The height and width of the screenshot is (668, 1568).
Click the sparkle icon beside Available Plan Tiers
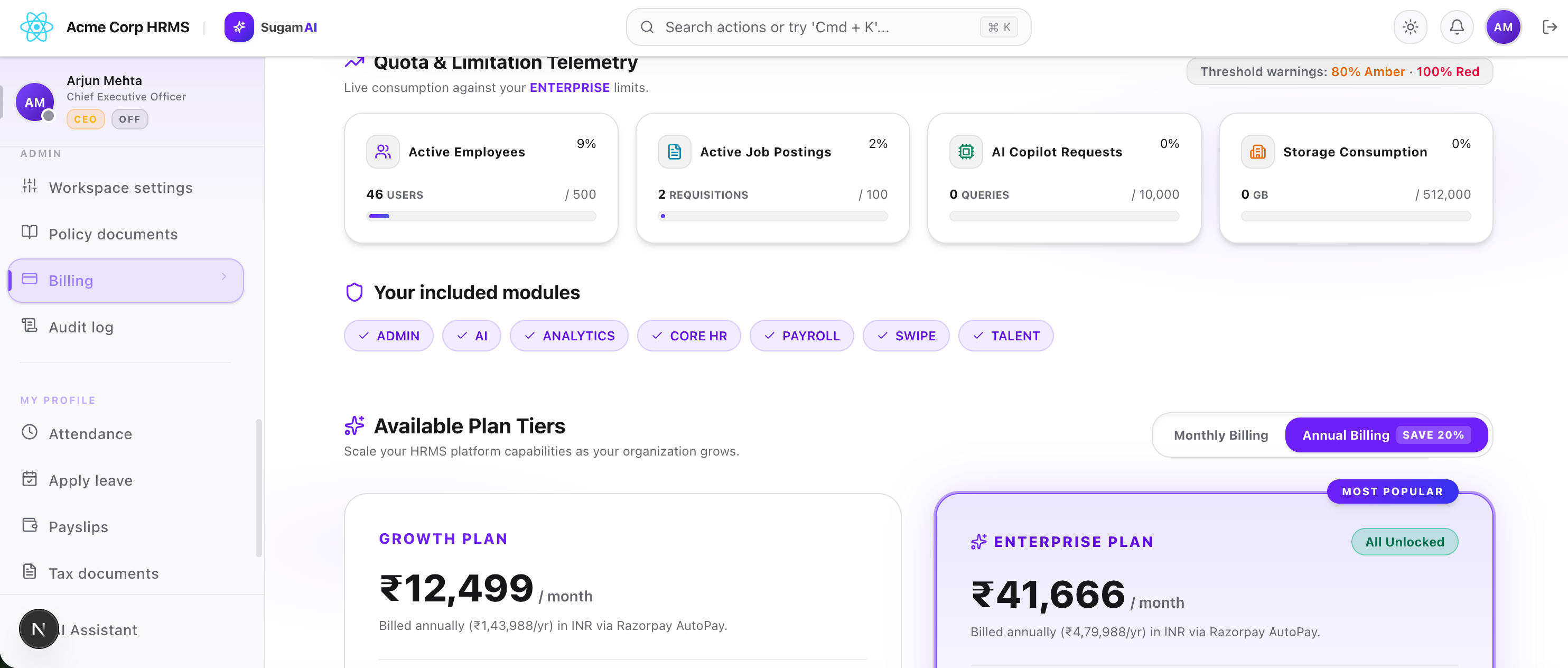354,425
